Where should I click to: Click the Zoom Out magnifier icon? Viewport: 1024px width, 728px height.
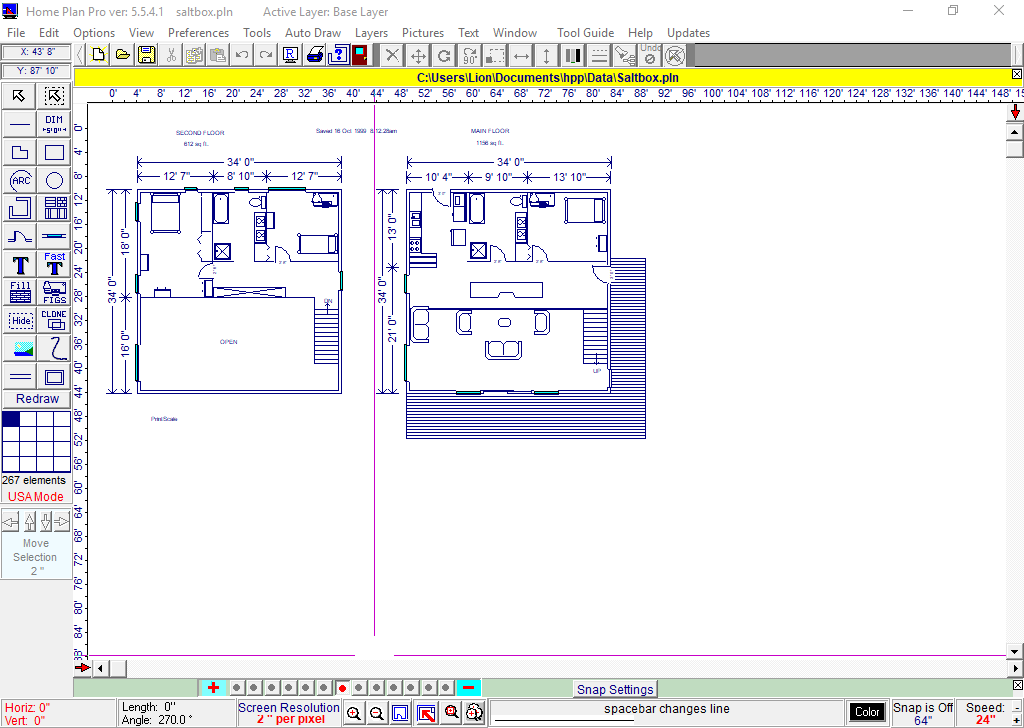[377, 714]
